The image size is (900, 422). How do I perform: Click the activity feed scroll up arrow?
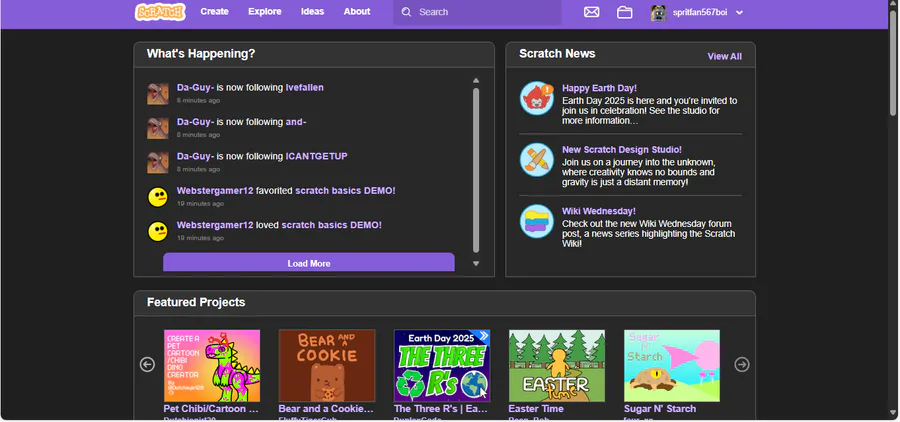coord(476,81)
